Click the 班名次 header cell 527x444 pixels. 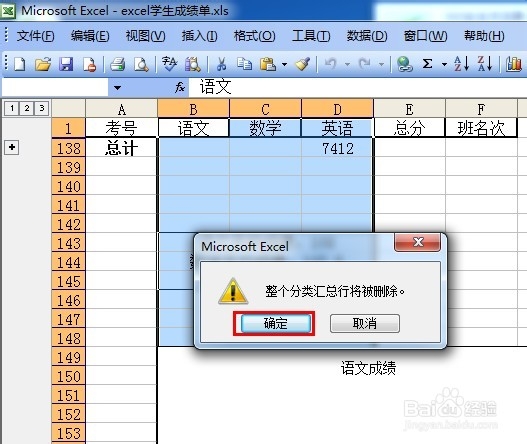481,128
